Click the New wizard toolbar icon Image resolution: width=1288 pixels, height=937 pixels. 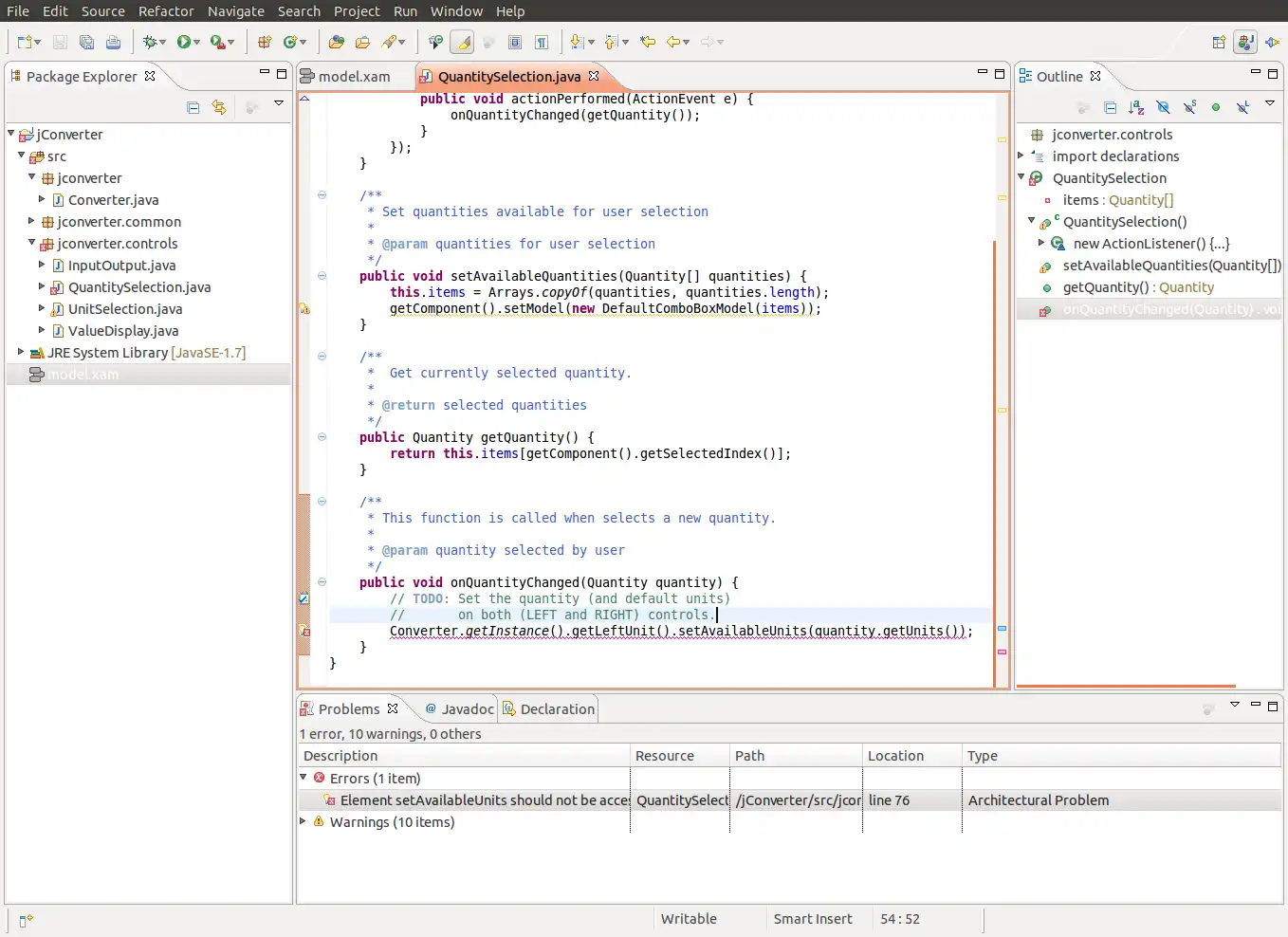24,42
